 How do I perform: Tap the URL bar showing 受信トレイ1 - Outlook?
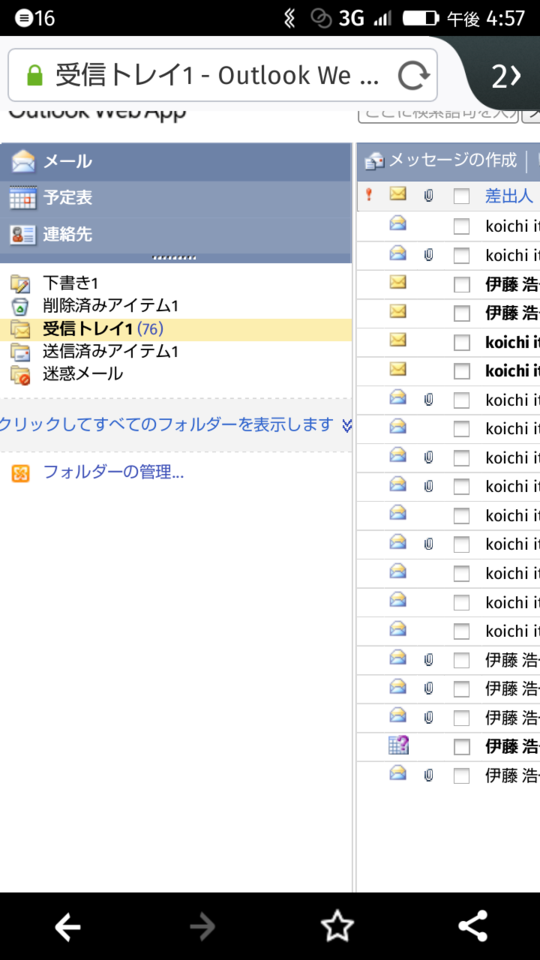coord(222,75)
